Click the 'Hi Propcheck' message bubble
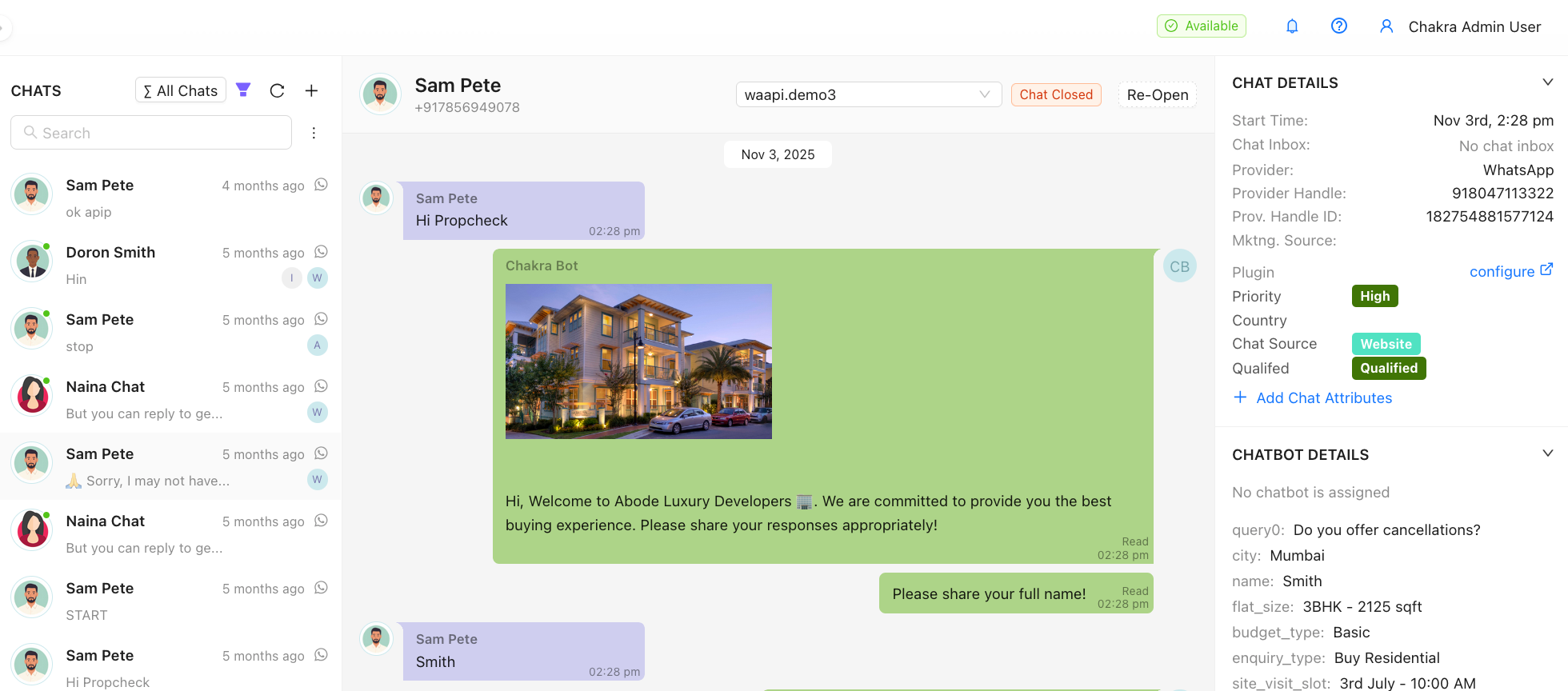Screen dimensions: 1568x691 coord(524,210)
